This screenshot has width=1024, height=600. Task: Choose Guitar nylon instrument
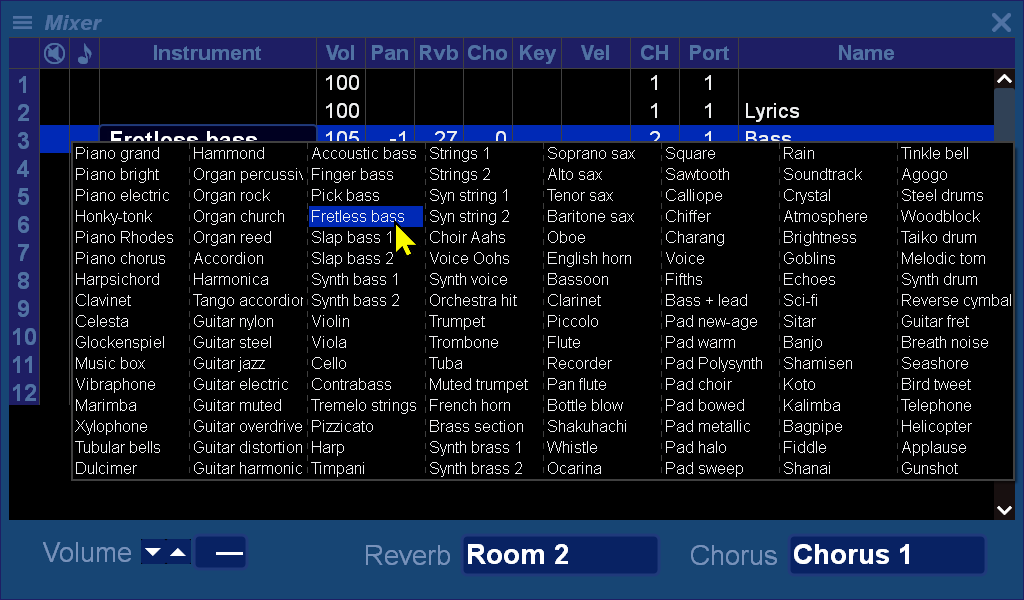233,322
